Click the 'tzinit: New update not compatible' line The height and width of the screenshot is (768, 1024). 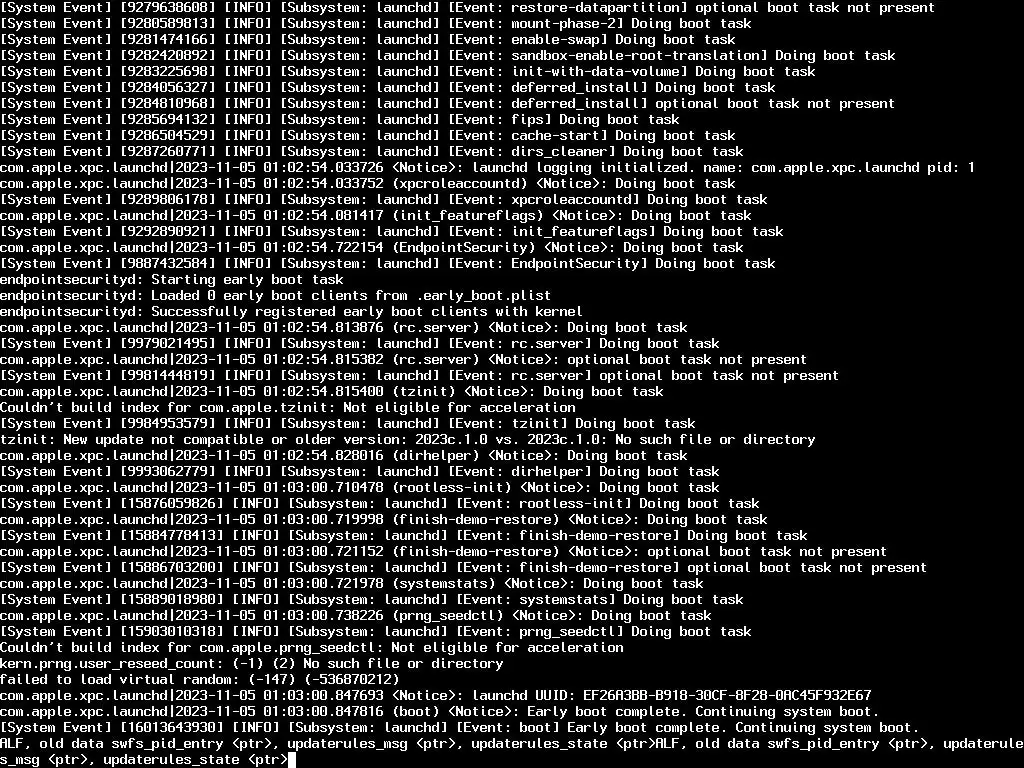click(x=408, y=440)
